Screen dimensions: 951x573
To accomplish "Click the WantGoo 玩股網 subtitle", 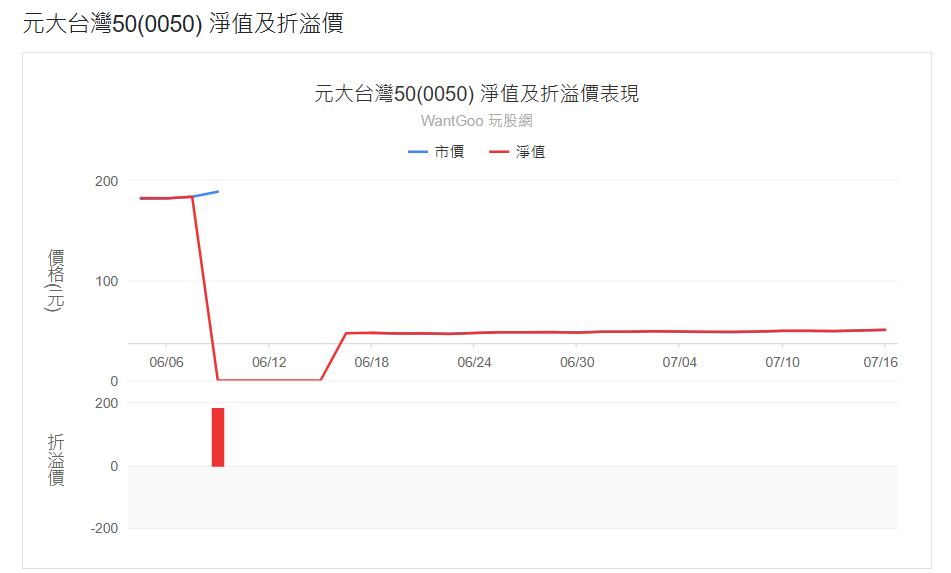I will click(477, 121).
